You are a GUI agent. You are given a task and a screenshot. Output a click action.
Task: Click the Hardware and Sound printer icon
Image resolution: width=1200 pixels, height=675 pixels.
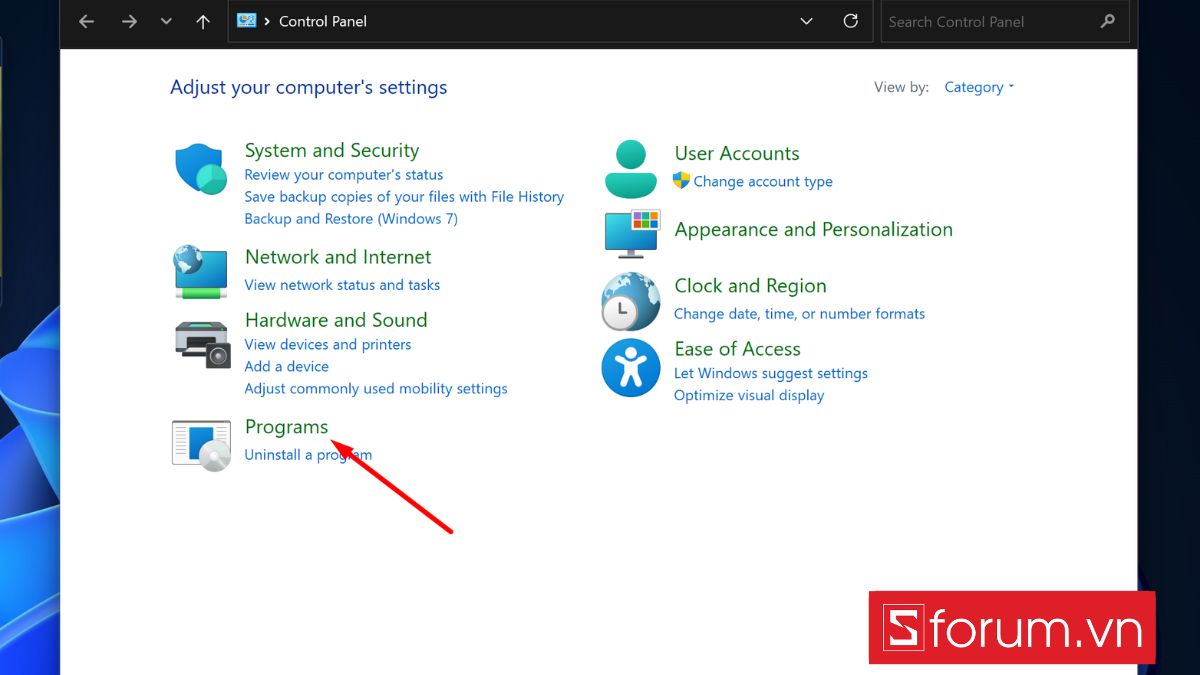(x=202, y=345)
